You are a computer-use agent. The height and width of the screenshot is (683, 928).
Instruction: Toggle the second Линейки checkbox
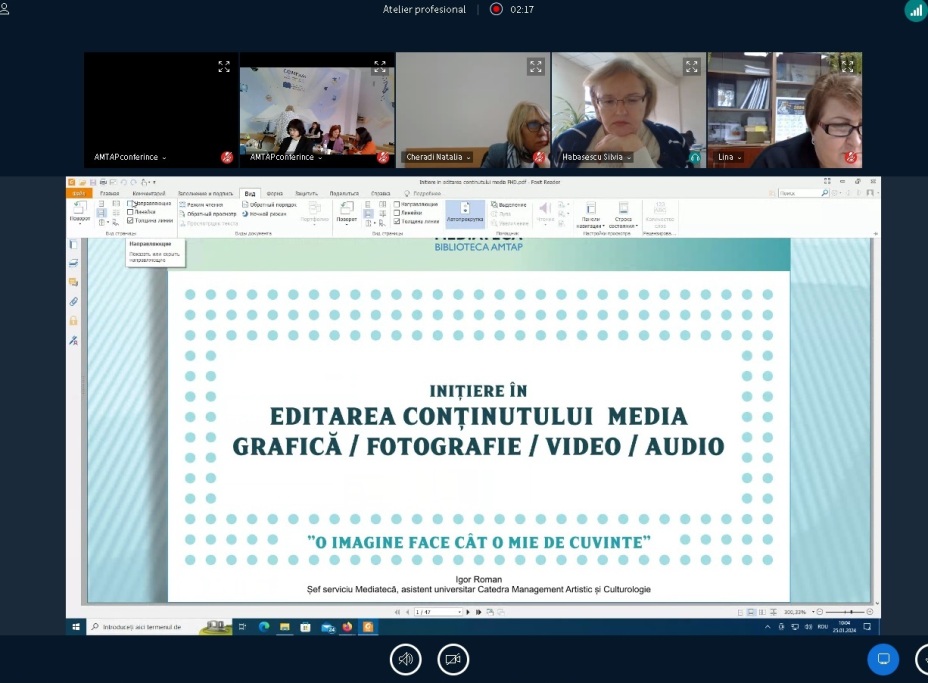tap(397, 212)
